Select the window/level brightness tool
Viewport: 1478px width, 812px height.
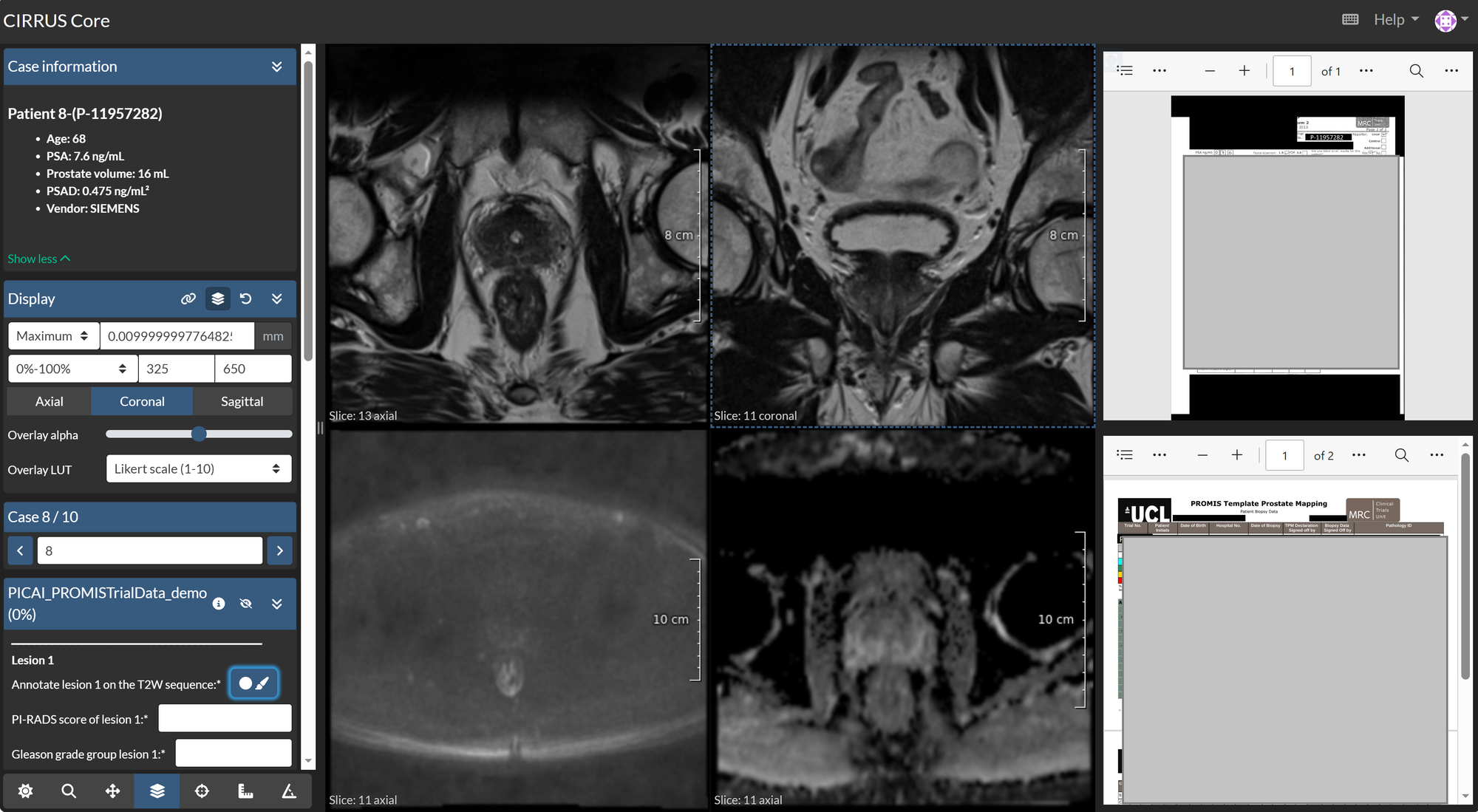pyautogui.click(x=25, y=791)
